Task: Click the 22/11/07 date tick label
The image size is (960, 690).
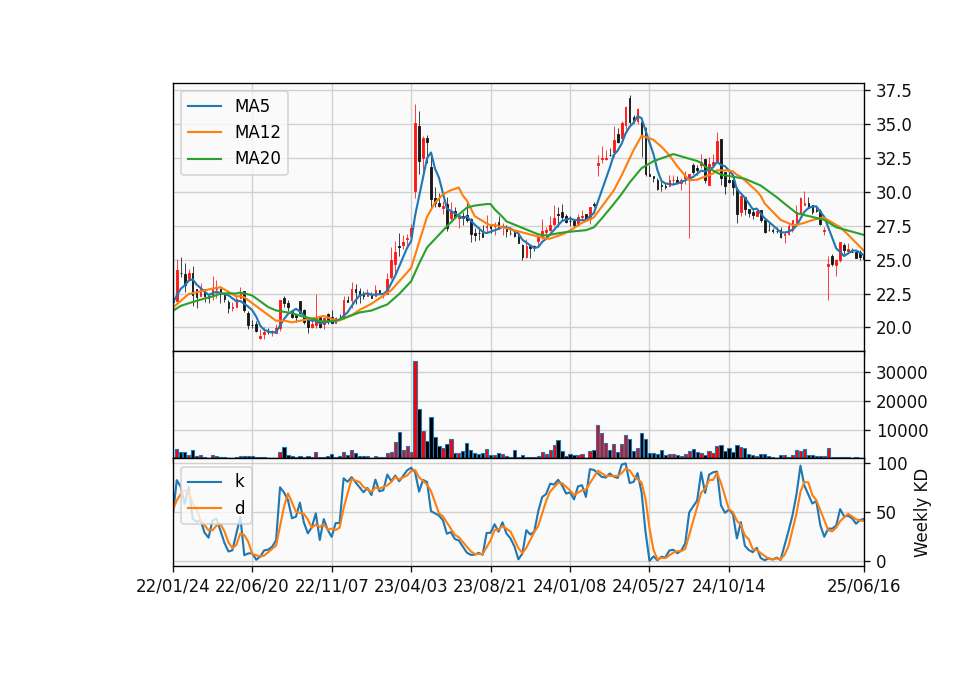Action: pyautogui.click(x=332, y=586)
